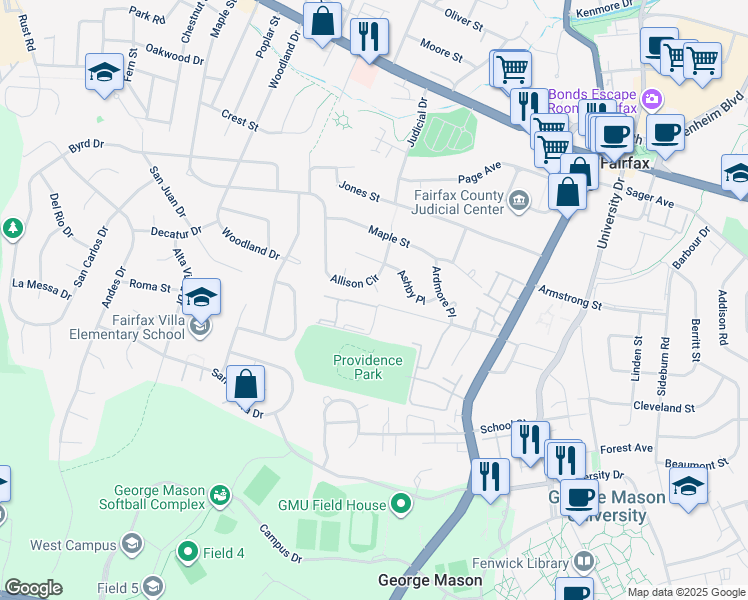
Task: Click the green park tree pin near Del Rio Dr
Action: [x=13, y=228]
